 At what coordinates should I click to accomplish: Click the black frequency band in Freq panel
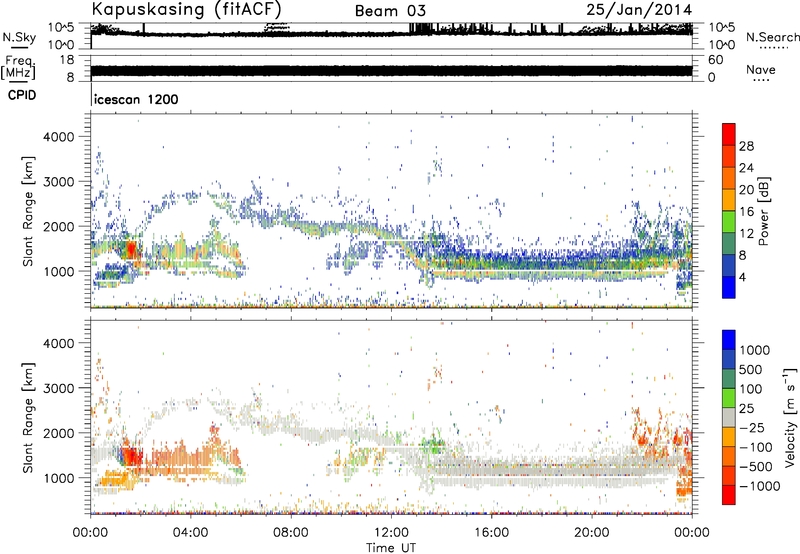[391, 71]
